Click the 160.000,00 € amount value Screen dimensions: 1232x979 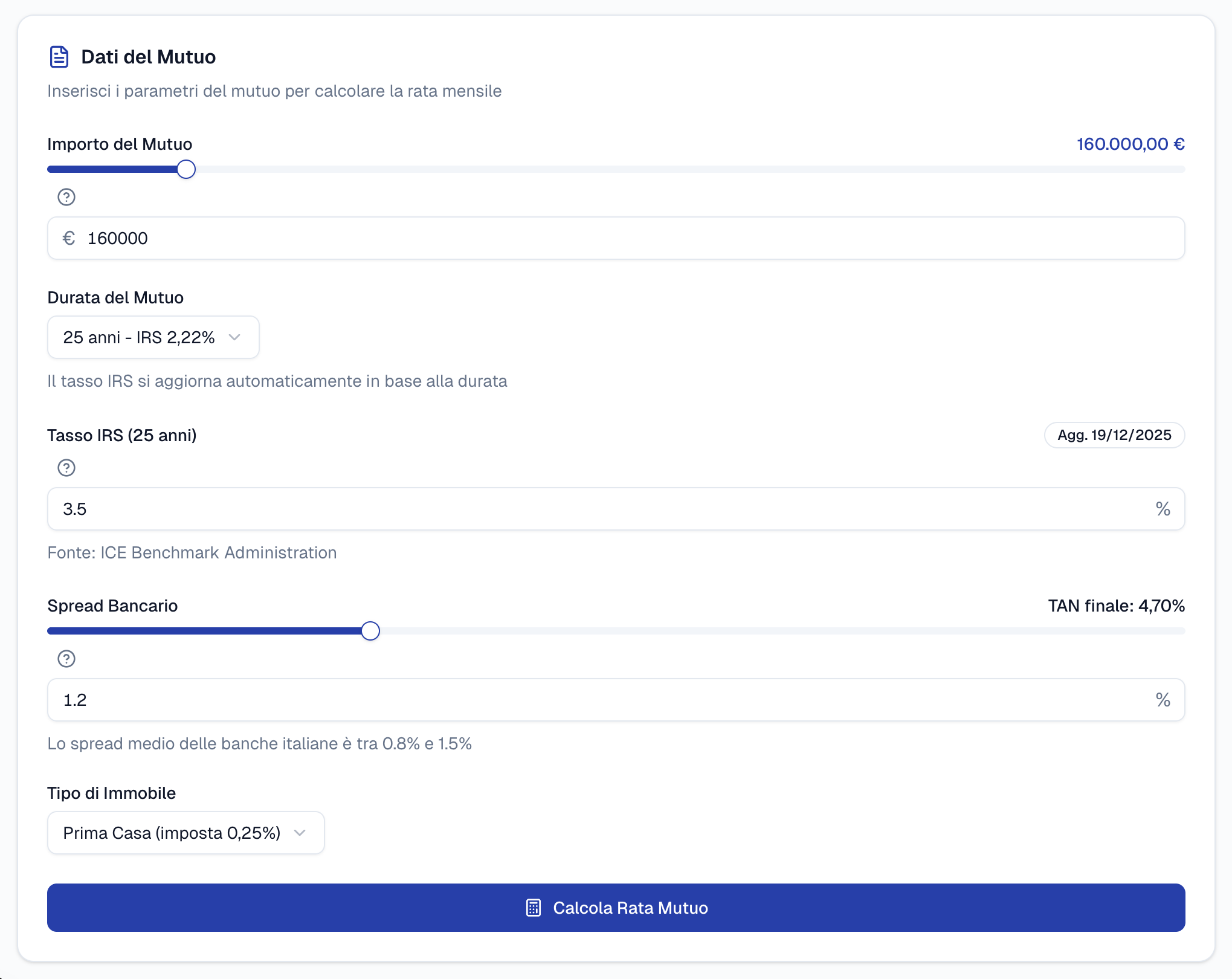click(1130, 144)
